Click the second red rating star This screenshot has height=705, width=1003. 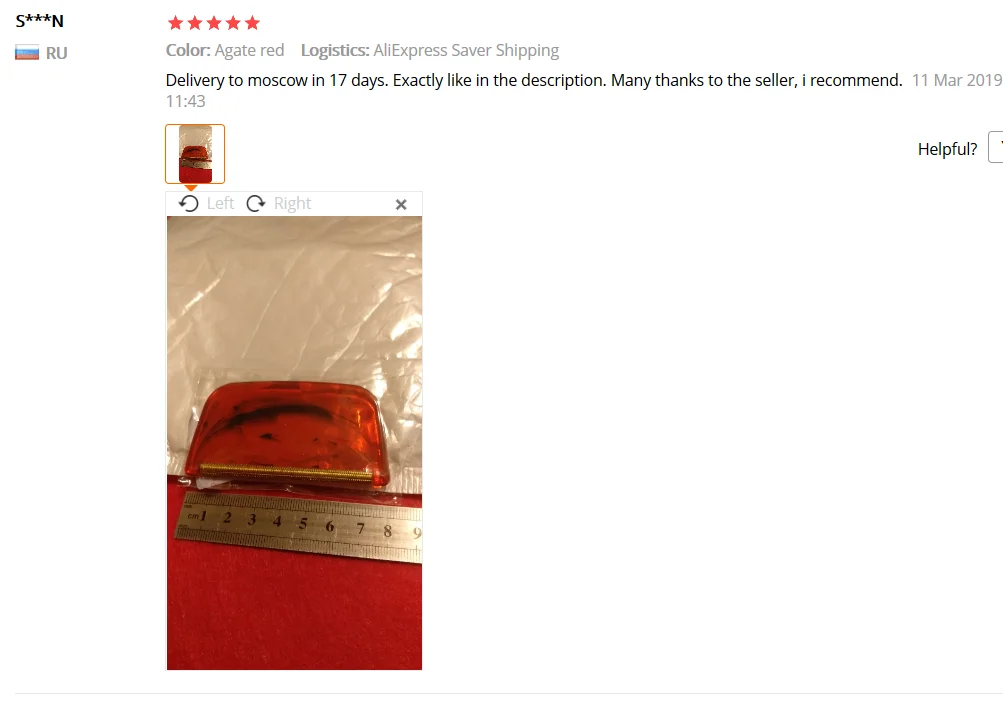tap(194, 24)
